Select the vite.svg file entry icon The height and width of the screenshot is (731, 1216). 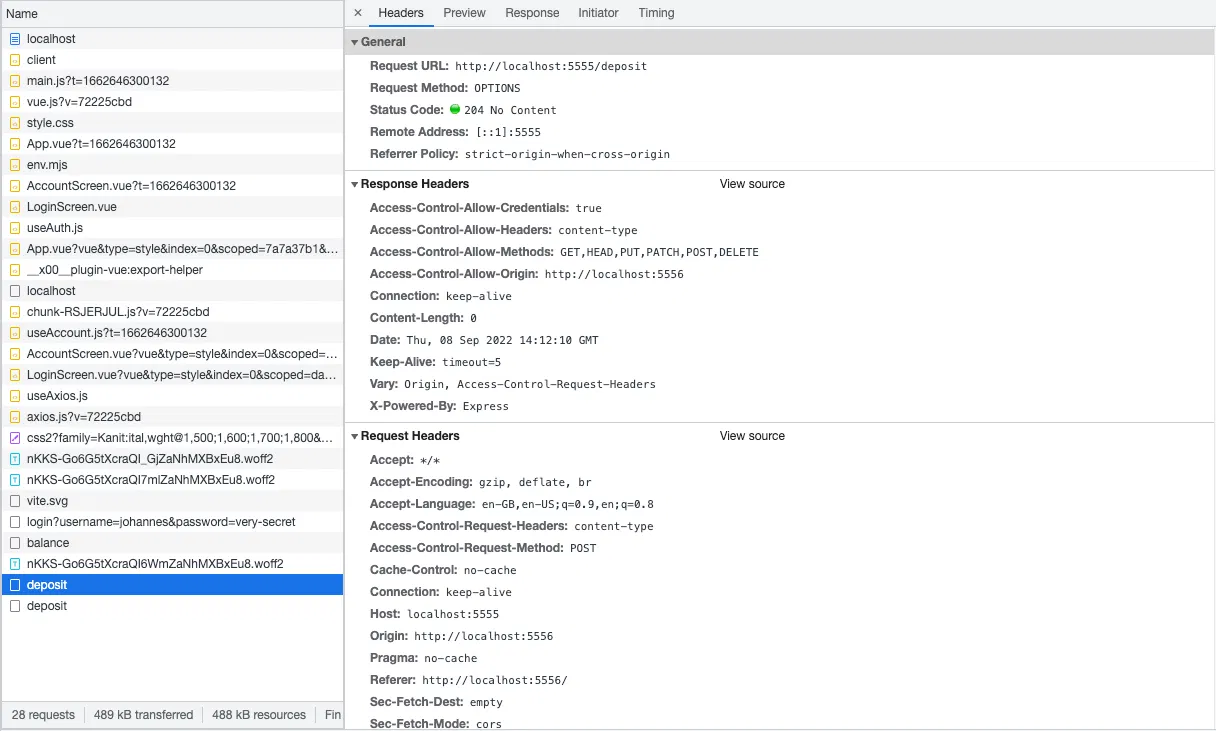[x=14, y=500]
